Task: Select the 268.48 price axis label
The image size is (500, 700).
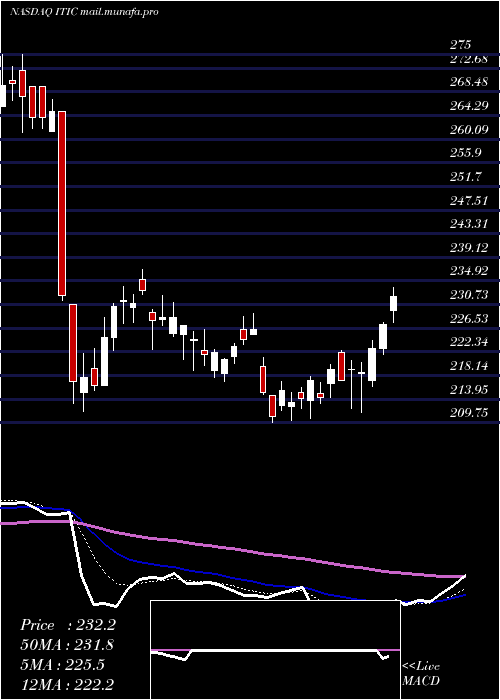Action: point(468,83)
